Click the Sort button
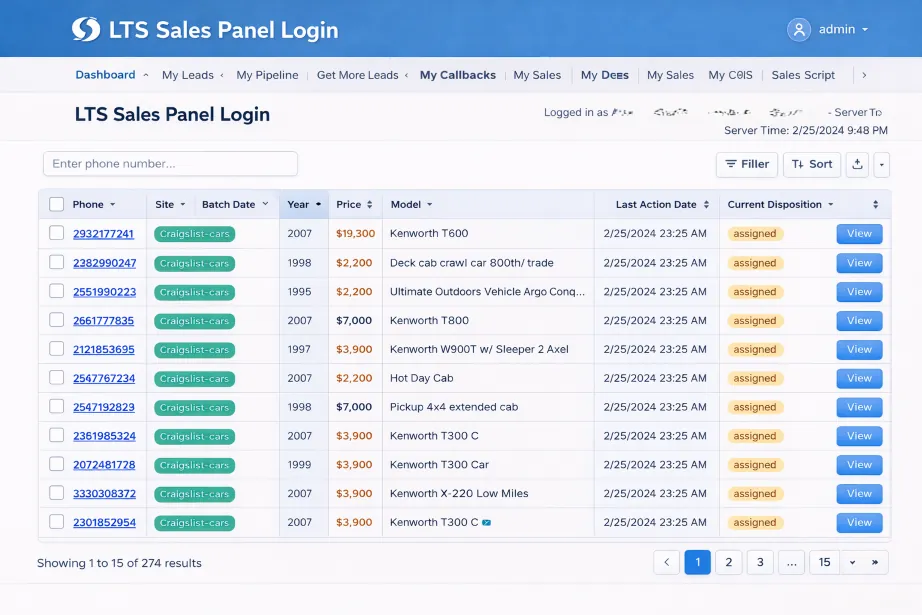The height and width of the screenshot is (615, 922). 812,165
